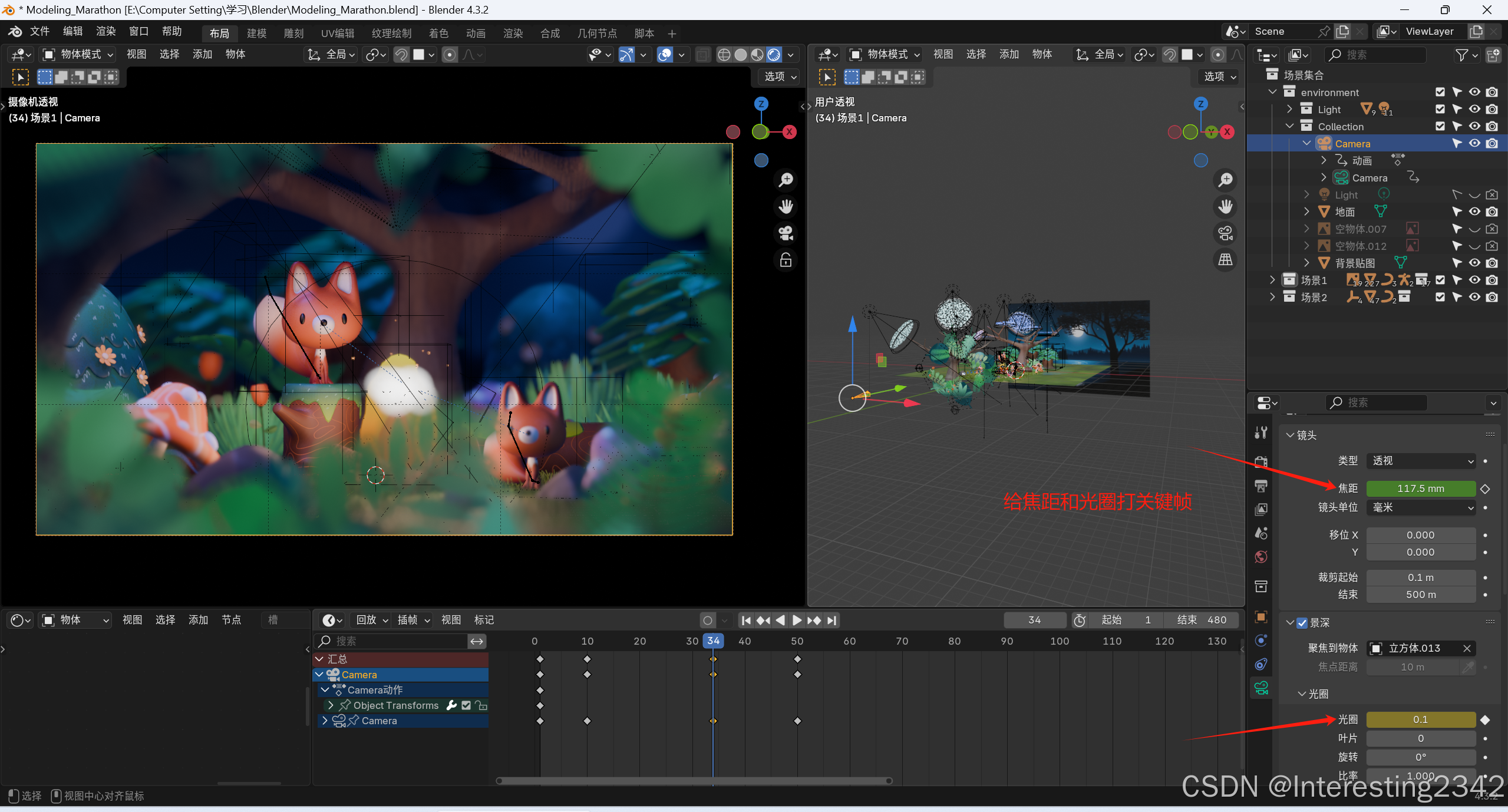
Task: Hide the 地面 object with eye icon
Action: click(x=1474, y=212)
